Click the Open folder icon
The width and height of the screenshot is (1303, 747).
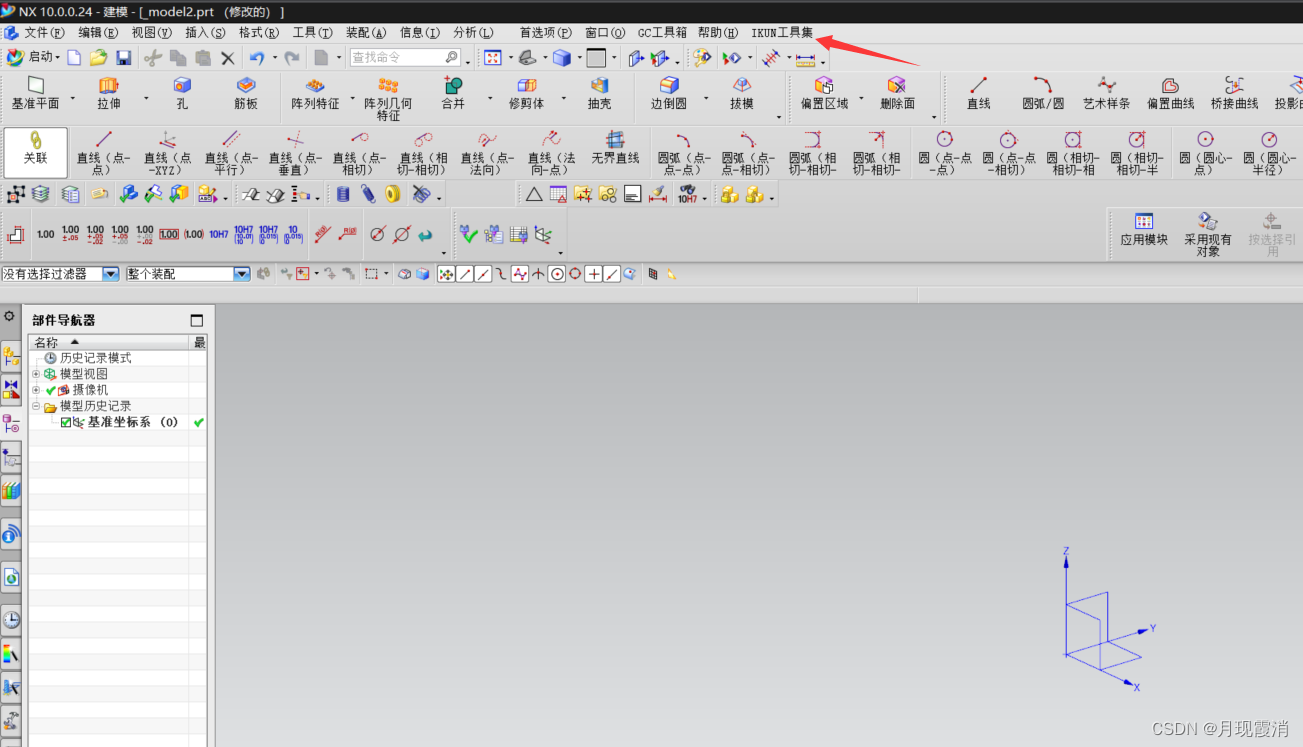(98, 58)
